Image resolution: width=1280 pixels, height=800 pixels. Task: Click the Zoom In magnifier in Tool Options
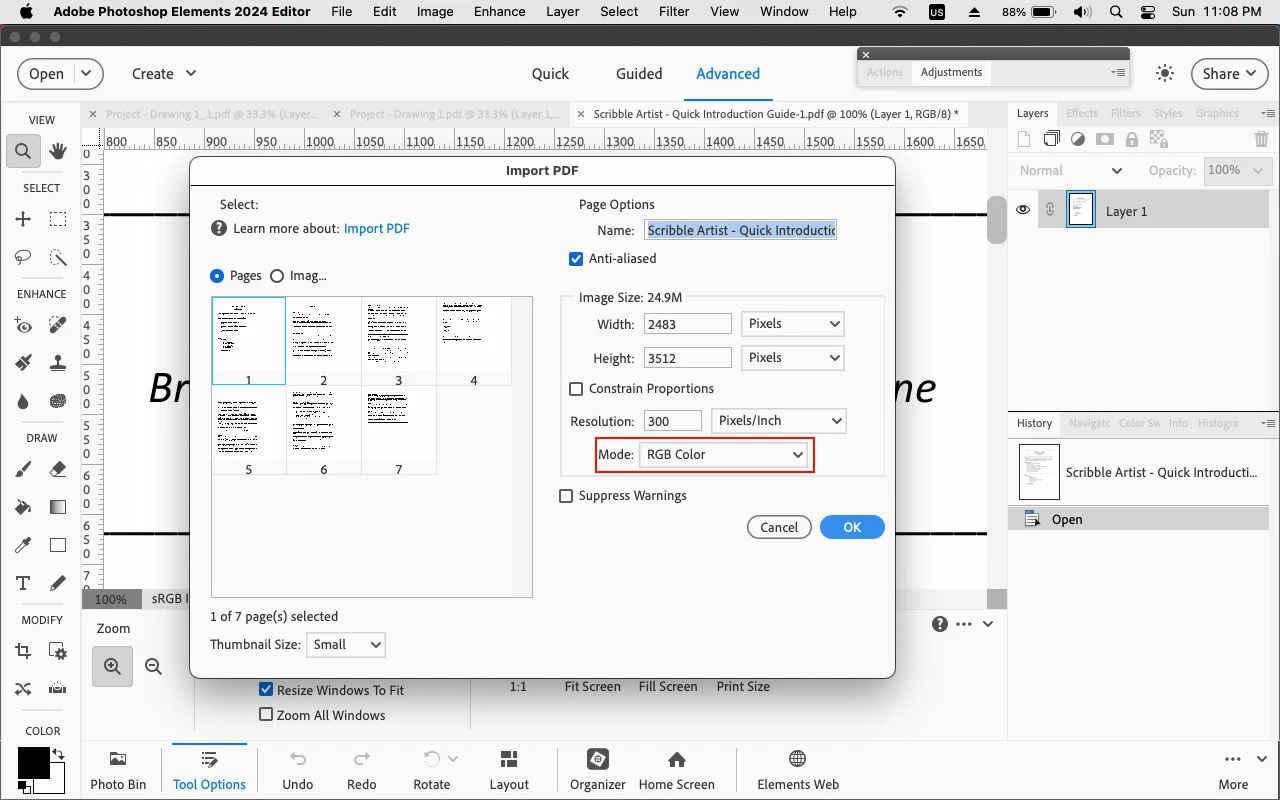tap(112, 666)
